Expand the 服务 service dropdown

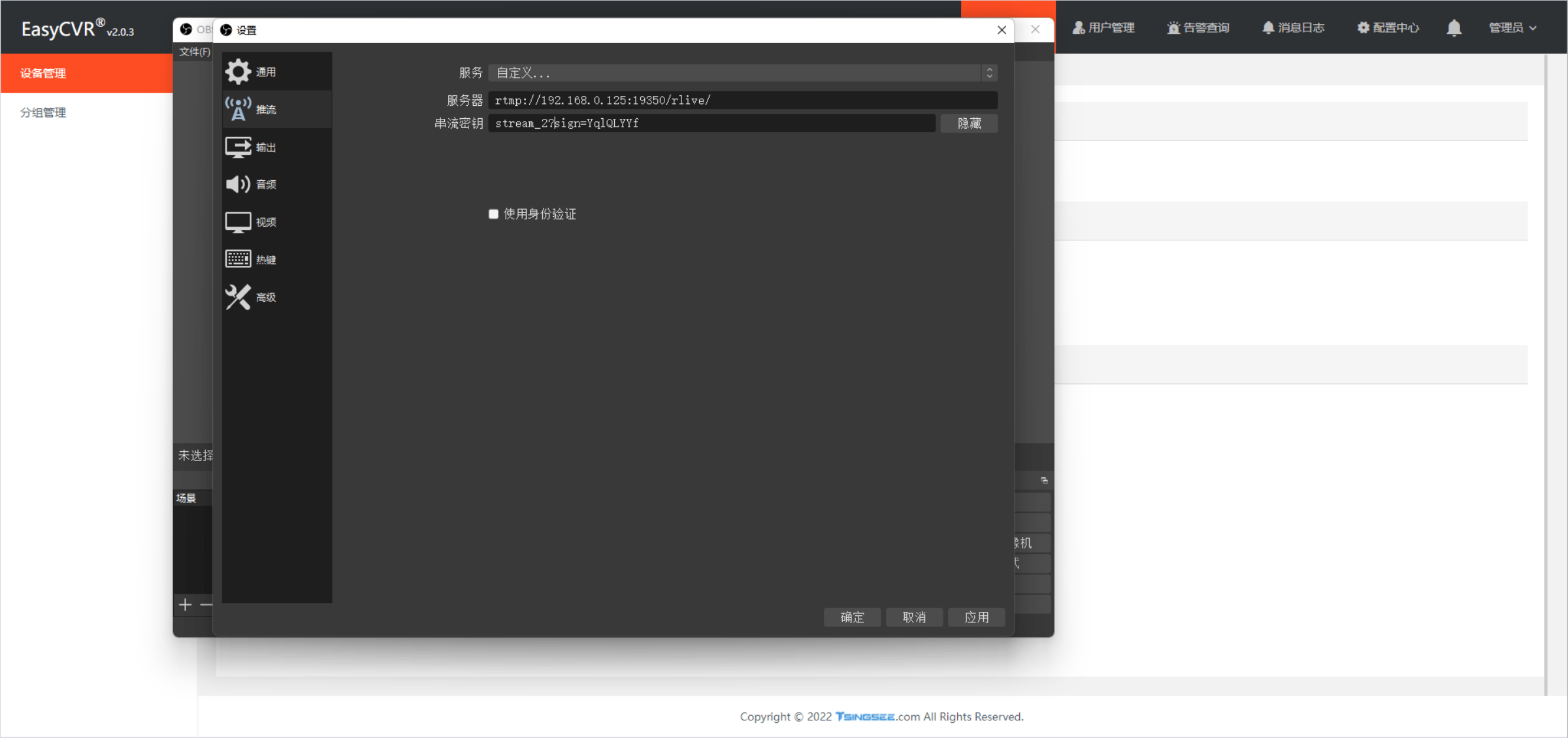[742, 72]
